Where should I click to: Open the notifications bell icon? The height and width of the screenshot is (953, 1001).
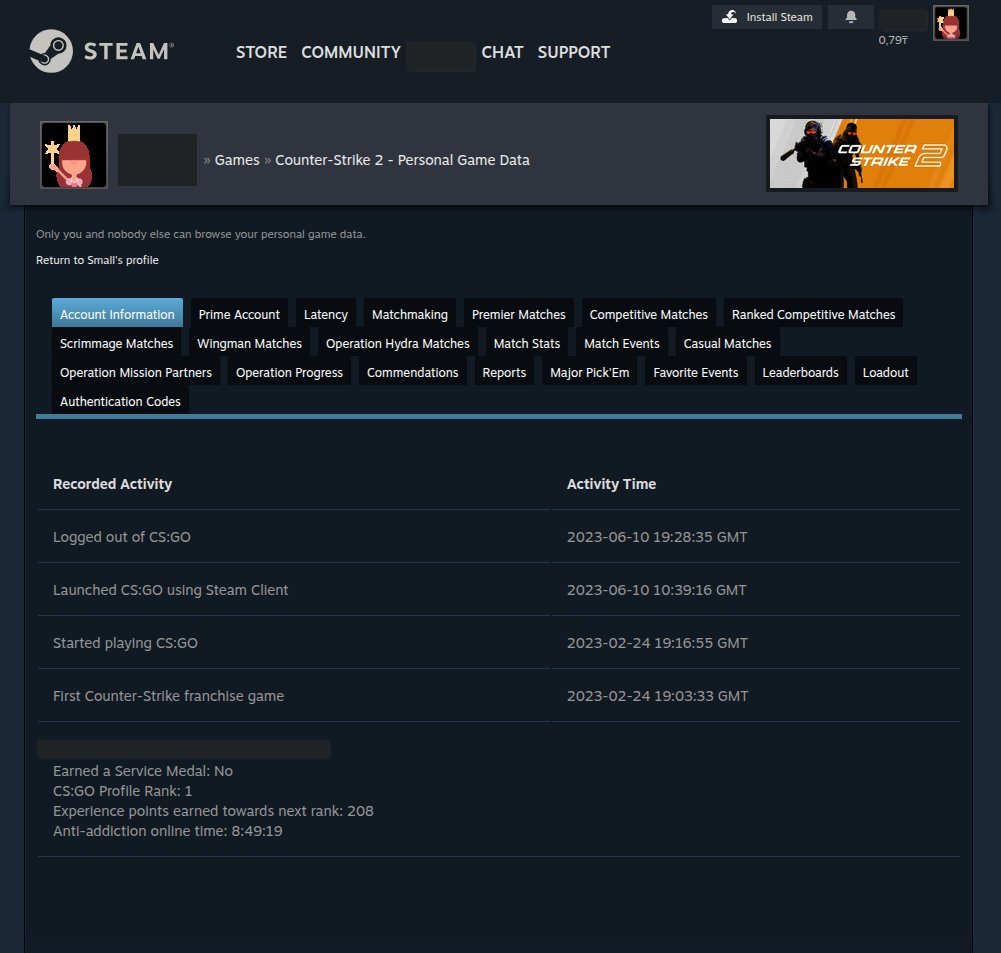coord(851,17)
